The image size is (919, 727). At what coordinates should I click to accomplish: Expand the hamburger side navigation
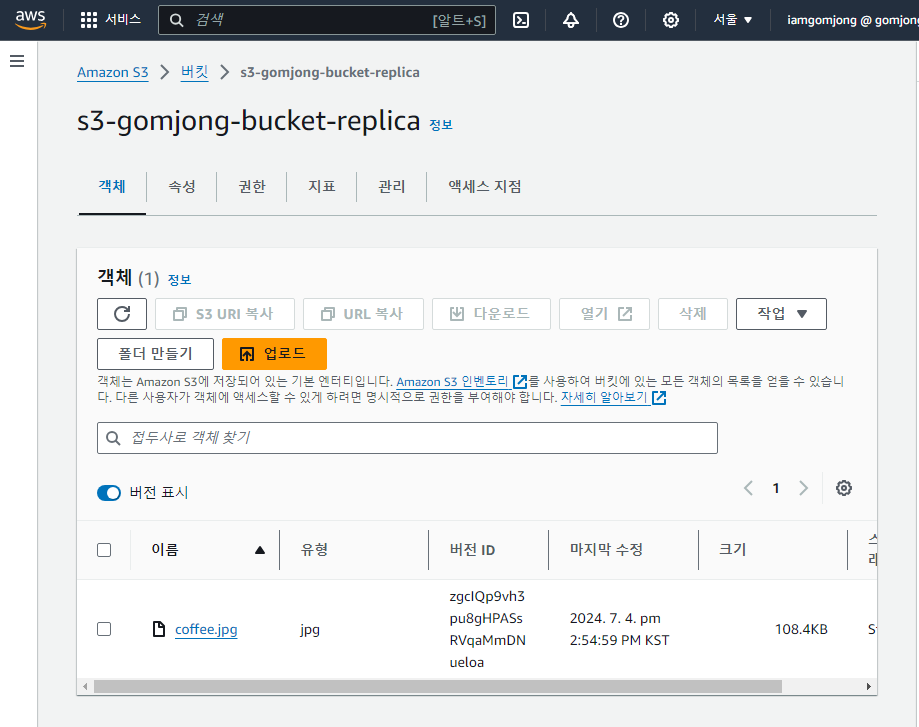[x=17, y=61]
